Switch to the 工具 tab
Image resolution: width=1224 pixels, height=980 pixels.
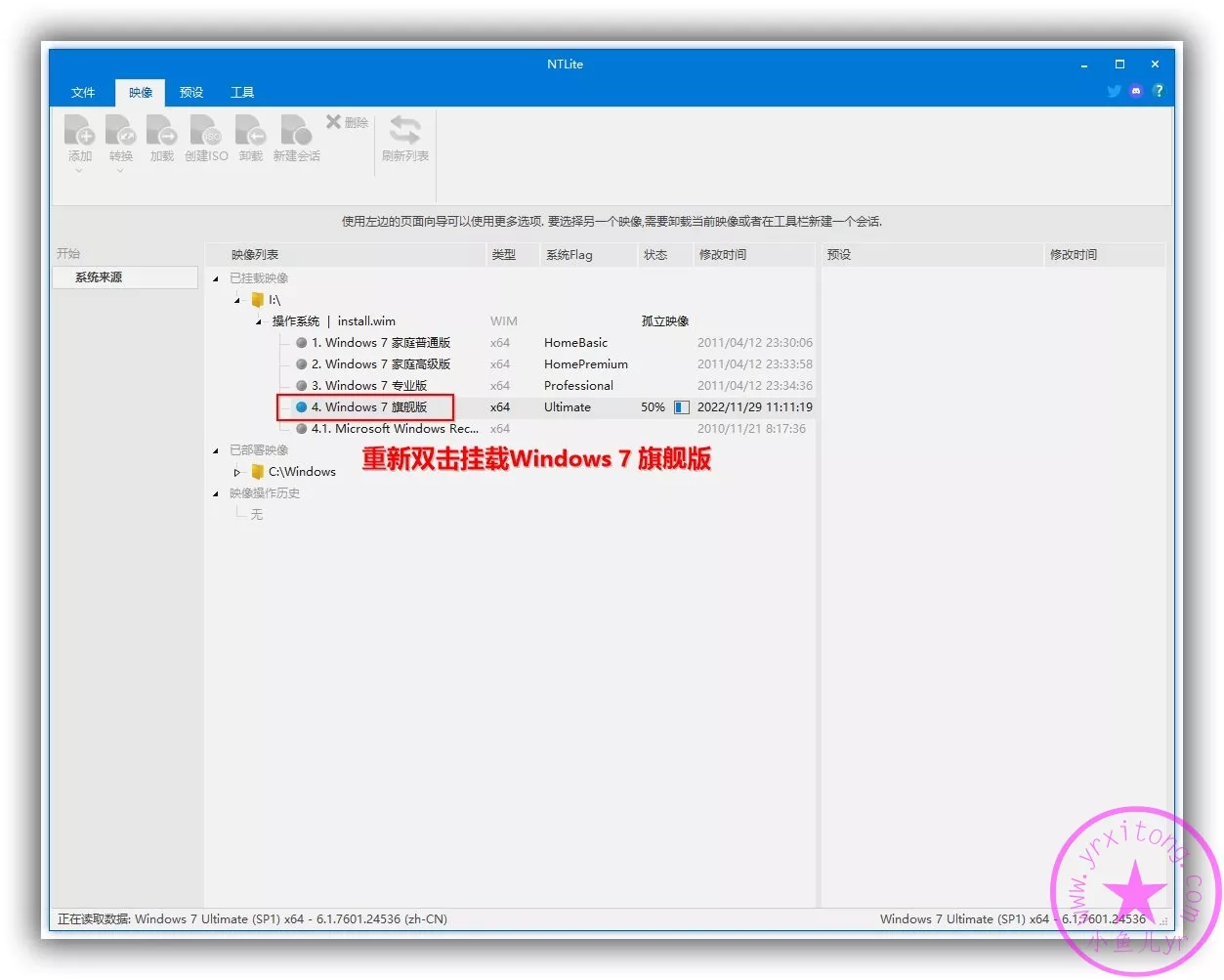pos(242,93)
